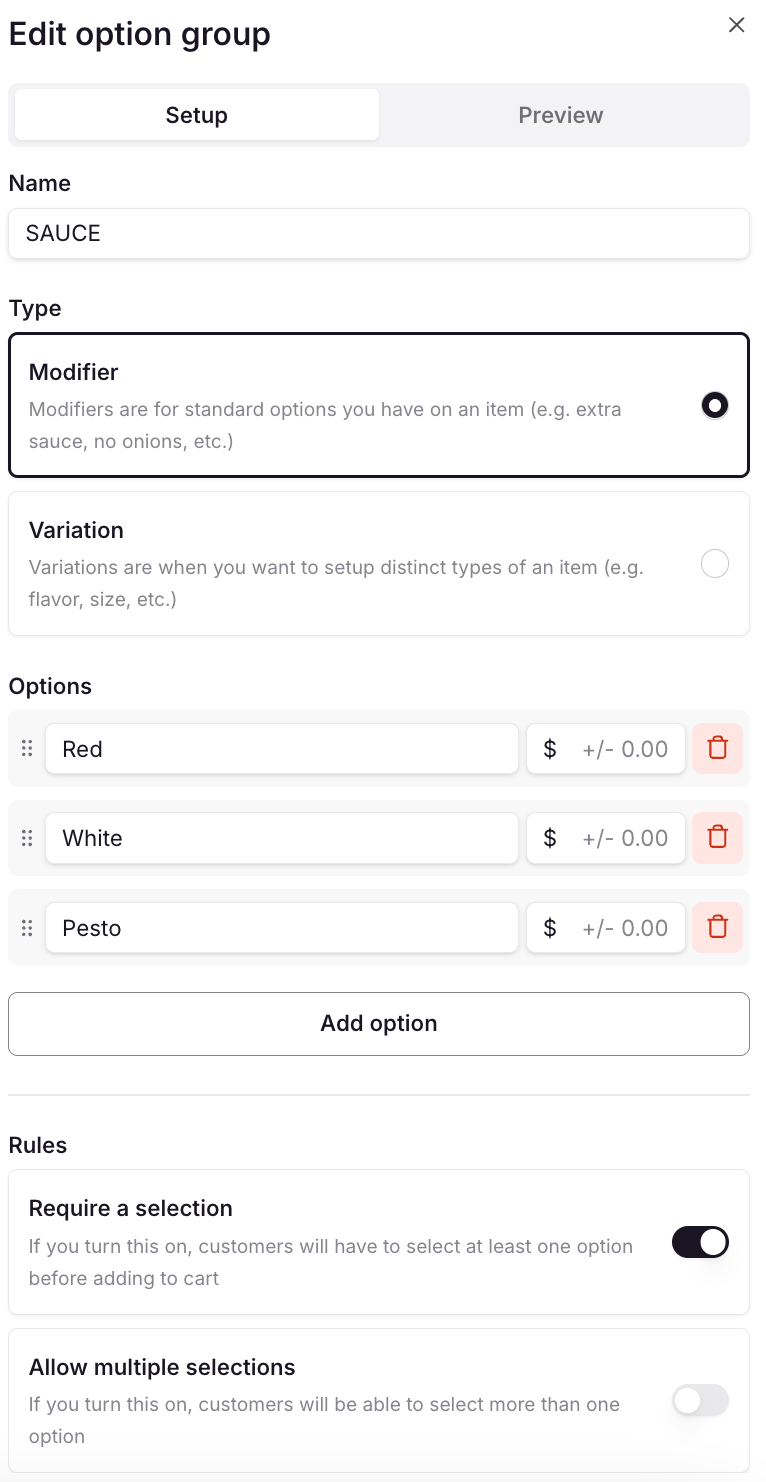The height and width of the screenshot is (1482, 766).
Task: Disable the Require a selection toggle
Action: point(700,1243)
